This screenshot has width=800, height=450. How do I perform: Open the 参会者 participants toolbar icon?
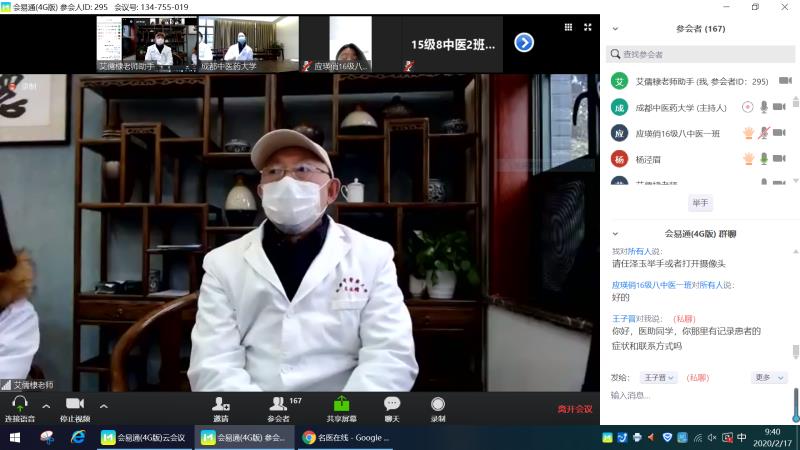[277, 403]
